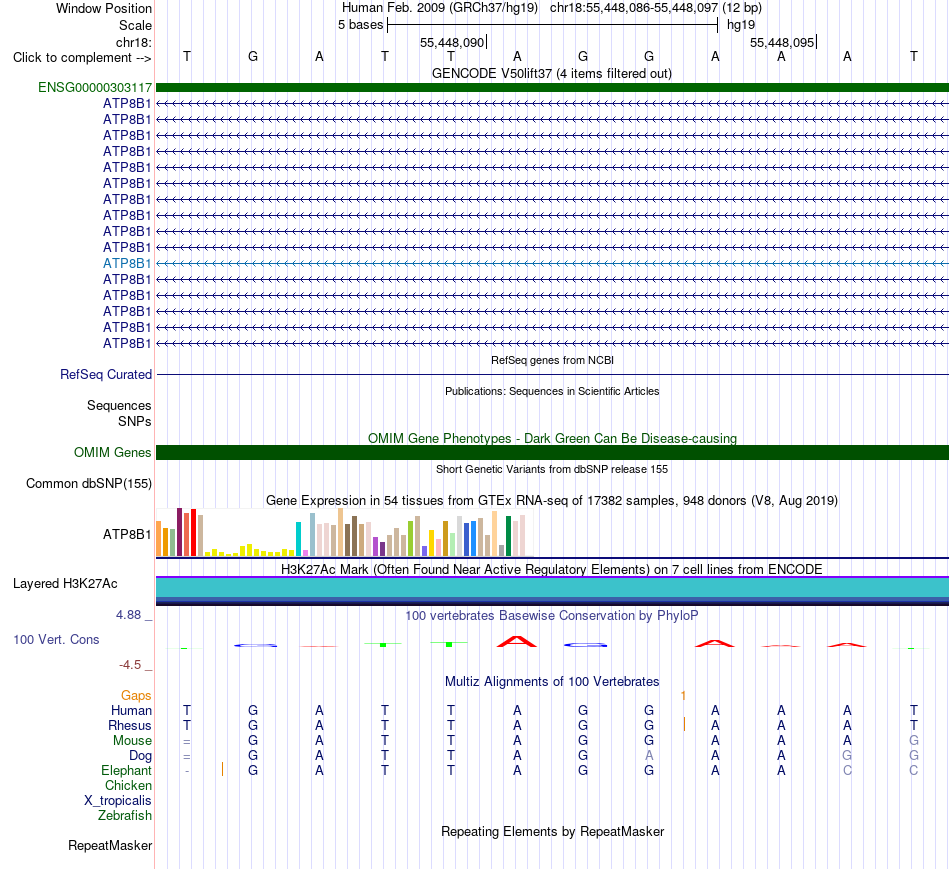The width and height of the screenshot is (950, 869).
Task: Click the SNPs track label
Action: click(x=135, y=421)
